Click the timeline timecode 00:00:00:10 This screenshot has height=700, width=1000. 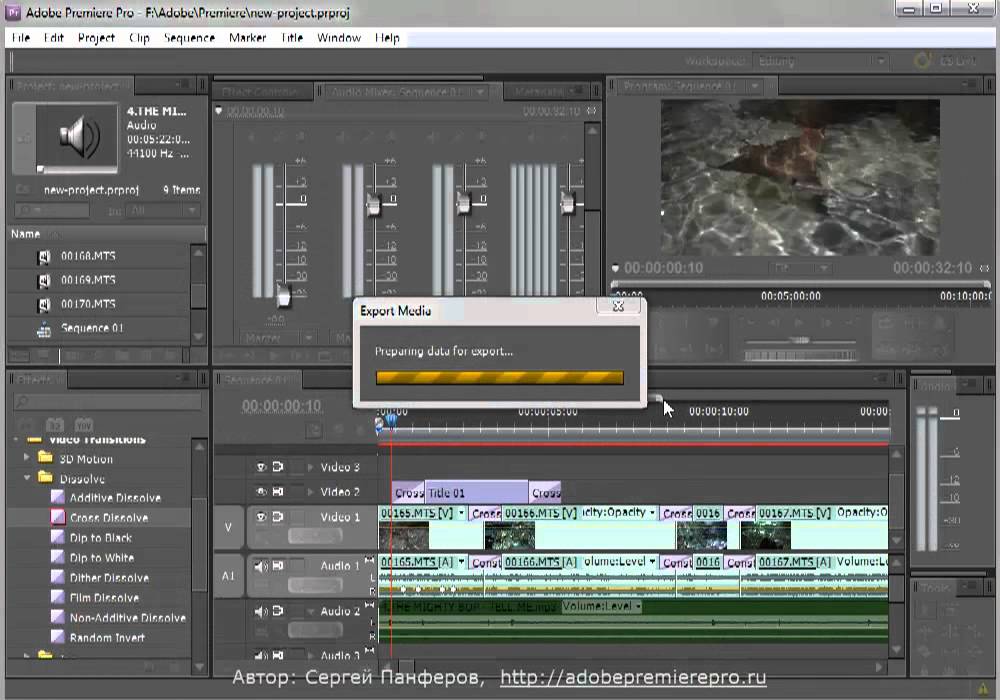tap(281, 406)
